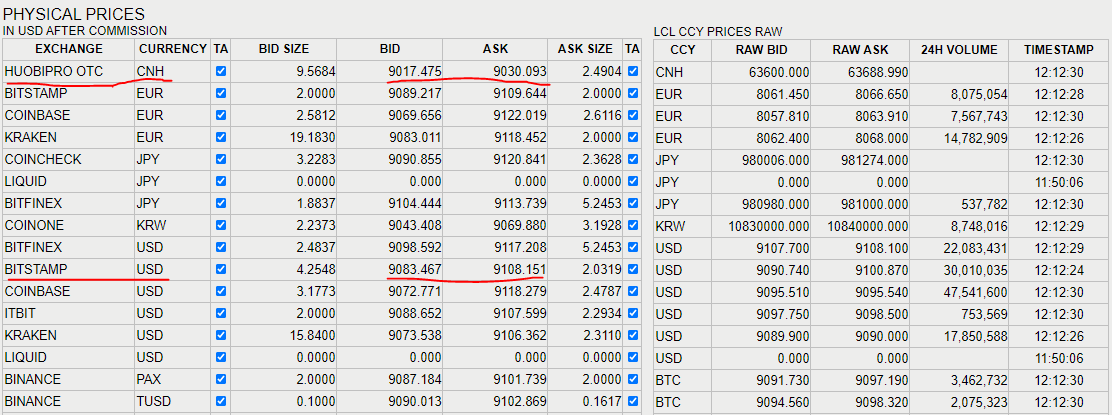
Task: Toggle COINBASE EUR TA checkbox before BID SIZE 2.5812
Action: pos(221,115)
